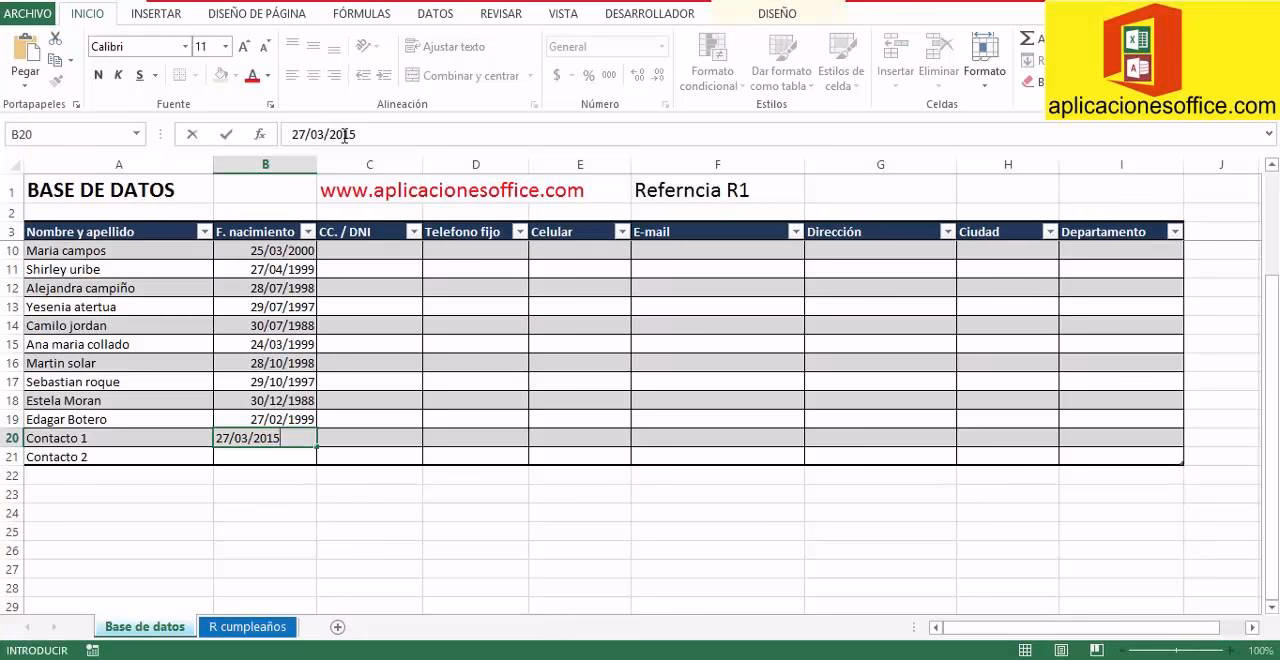This screenshot has height=660, width=1280.
Task: Align text to the top icon
Action: (x=292, y=45)
